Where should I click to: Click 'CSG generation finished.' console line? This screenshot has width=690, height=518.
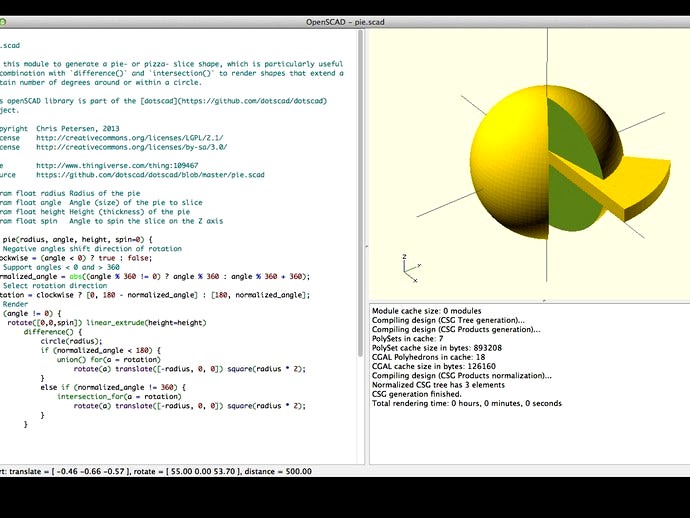pos(417,394)
